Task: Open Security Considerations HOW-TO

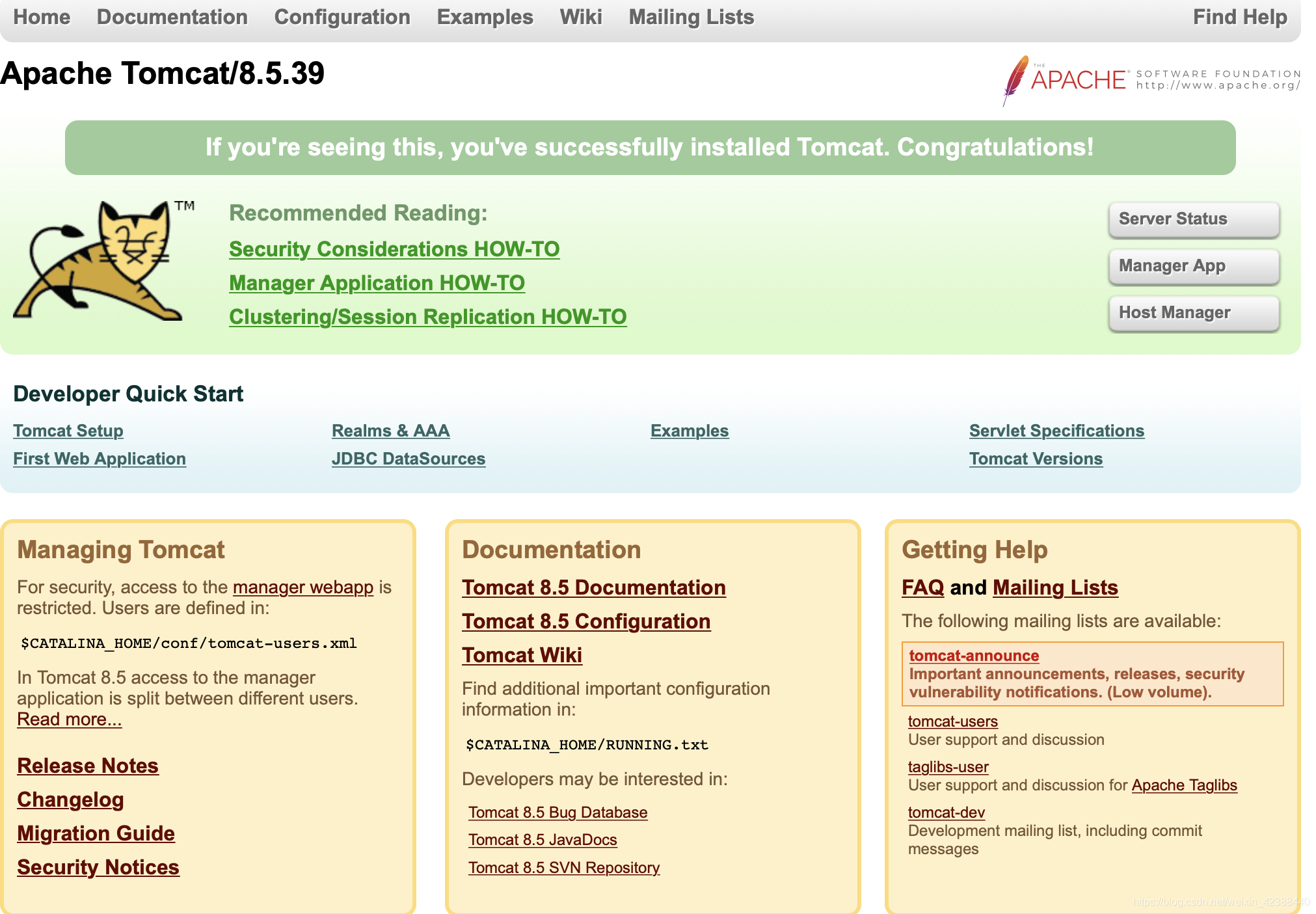Action: (x=394, y=249)
